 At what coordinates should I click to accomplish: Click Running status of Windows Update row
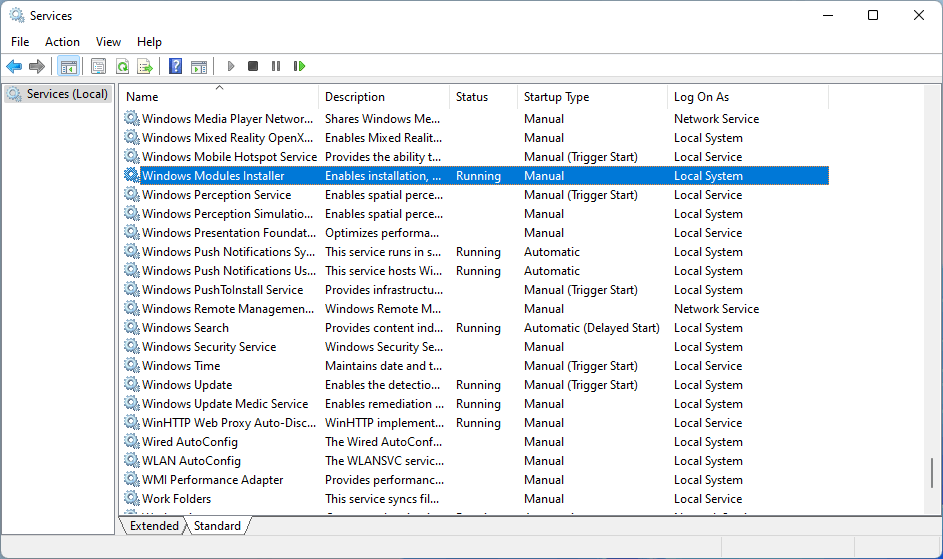click(x=478, y=385)
